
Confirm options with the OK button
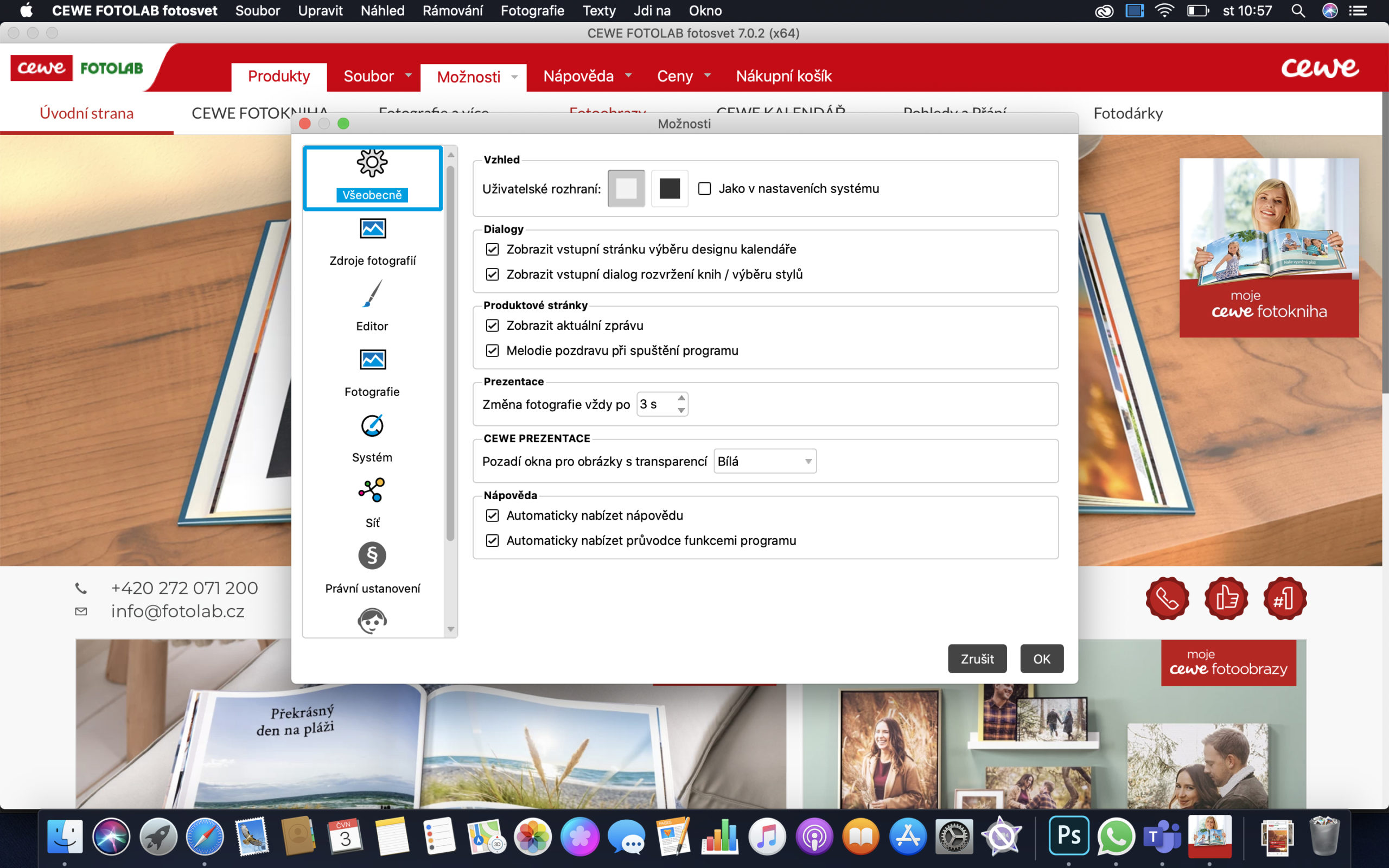[x=1042, y=659]
